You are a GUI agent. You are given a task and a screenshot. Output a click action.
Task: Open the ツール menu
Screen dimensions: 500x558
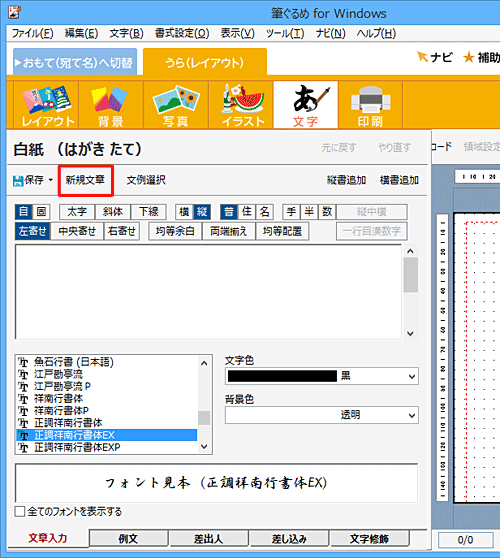(285, 33)
